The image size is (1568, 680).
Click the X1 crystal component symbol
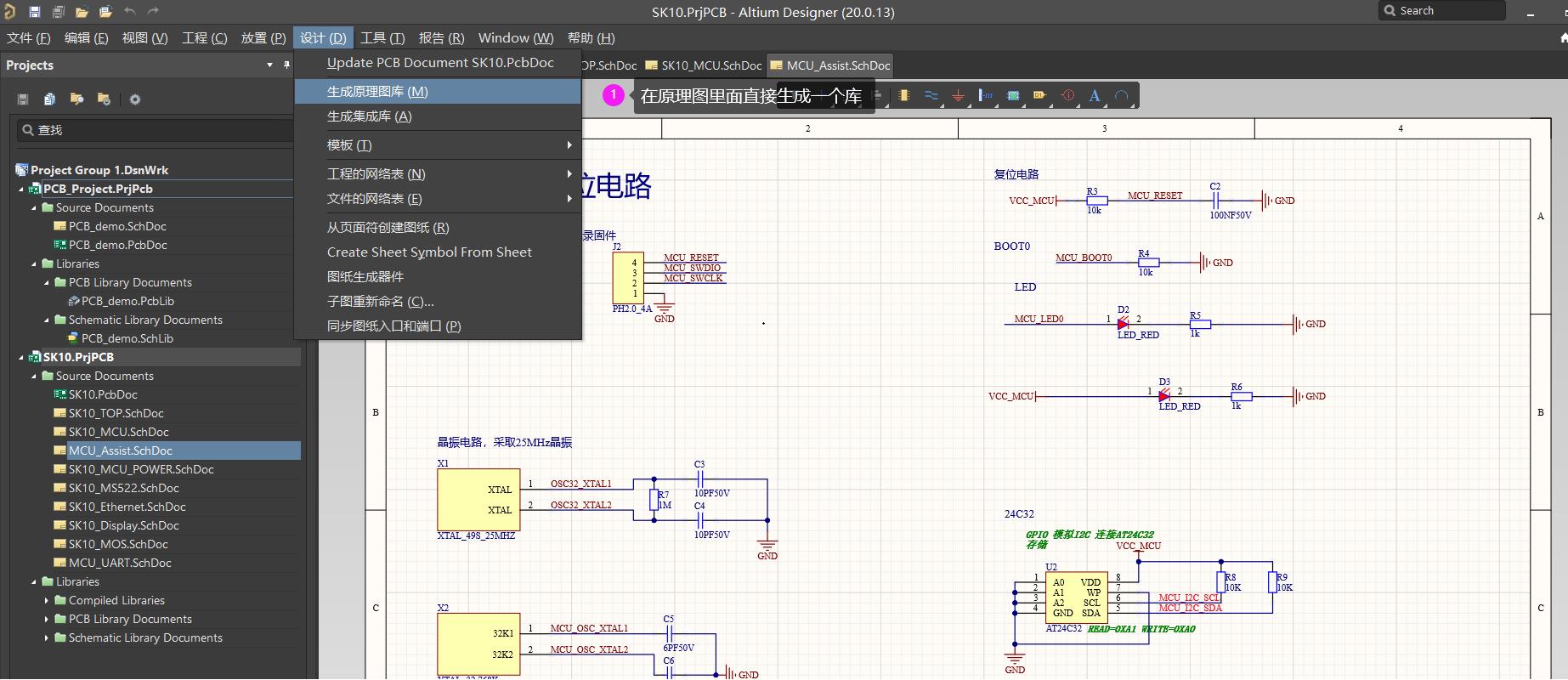point(478,500)
